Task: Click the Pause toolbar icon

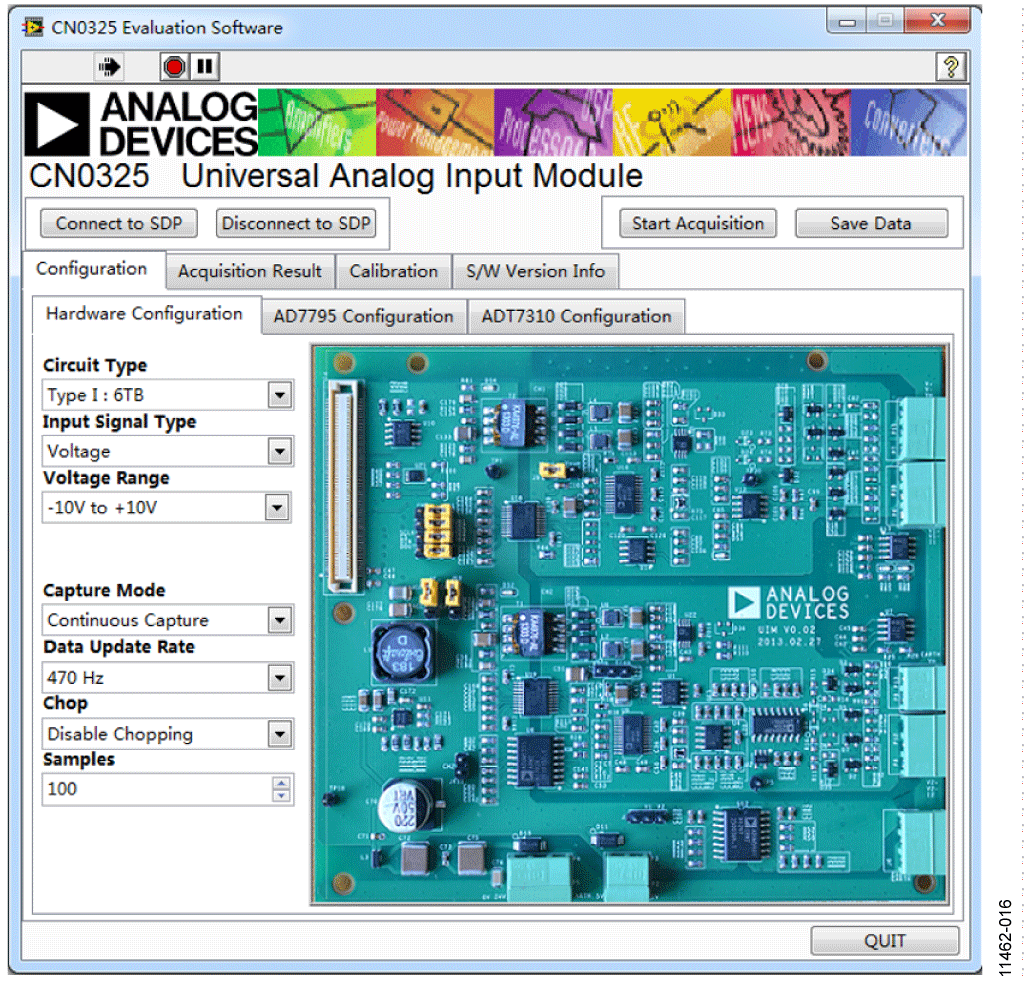Action: [205, 67]
